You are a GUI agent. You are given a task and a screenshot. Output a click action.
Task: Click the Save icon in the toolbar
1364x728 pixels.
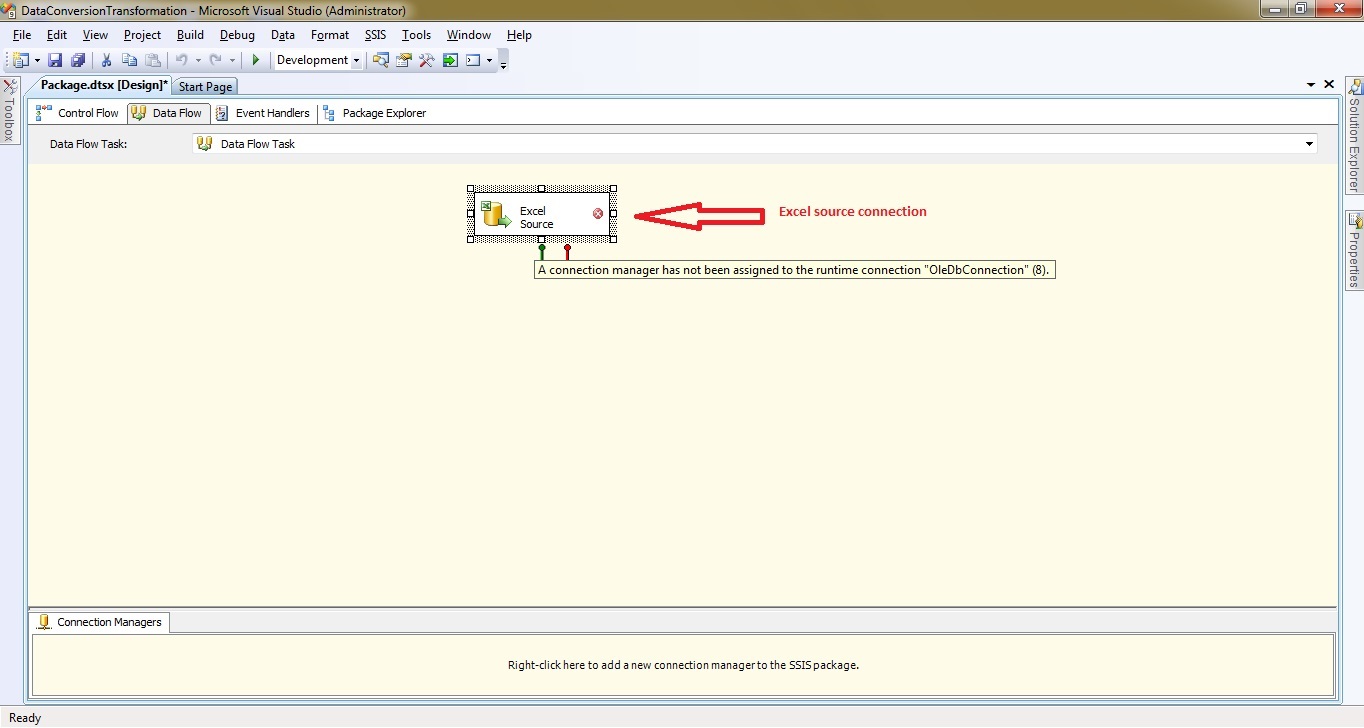55,60
